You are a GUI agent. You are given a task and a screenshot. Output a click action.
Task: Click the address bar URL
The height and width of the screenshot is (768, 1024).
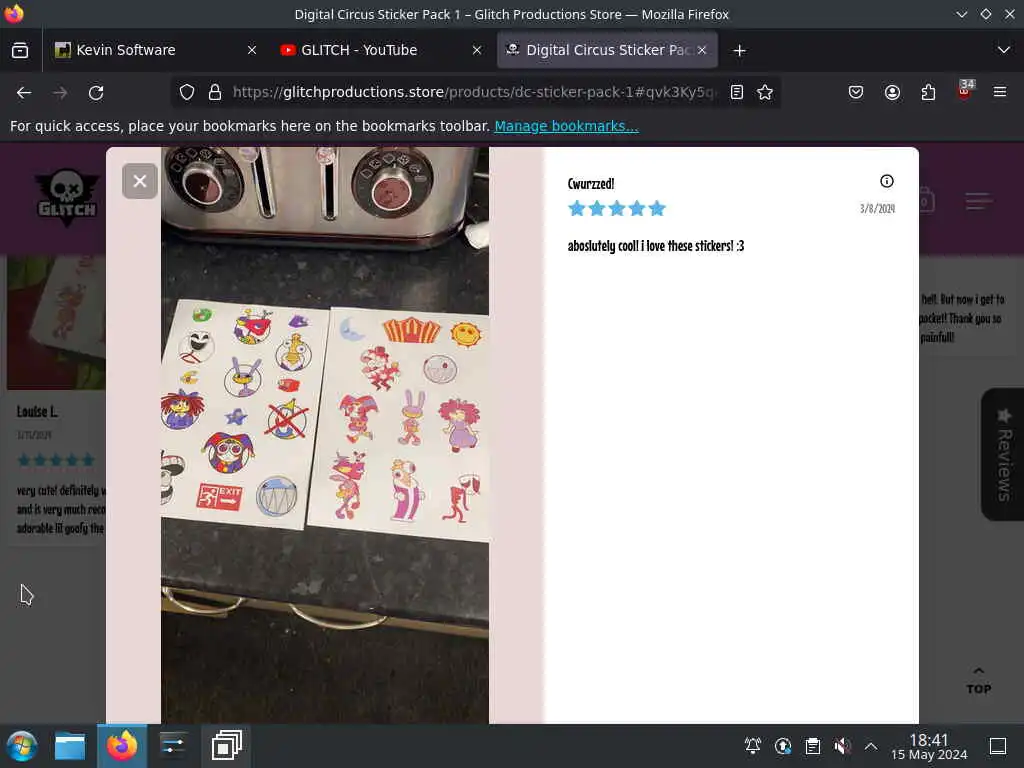[x=473, y=92]
